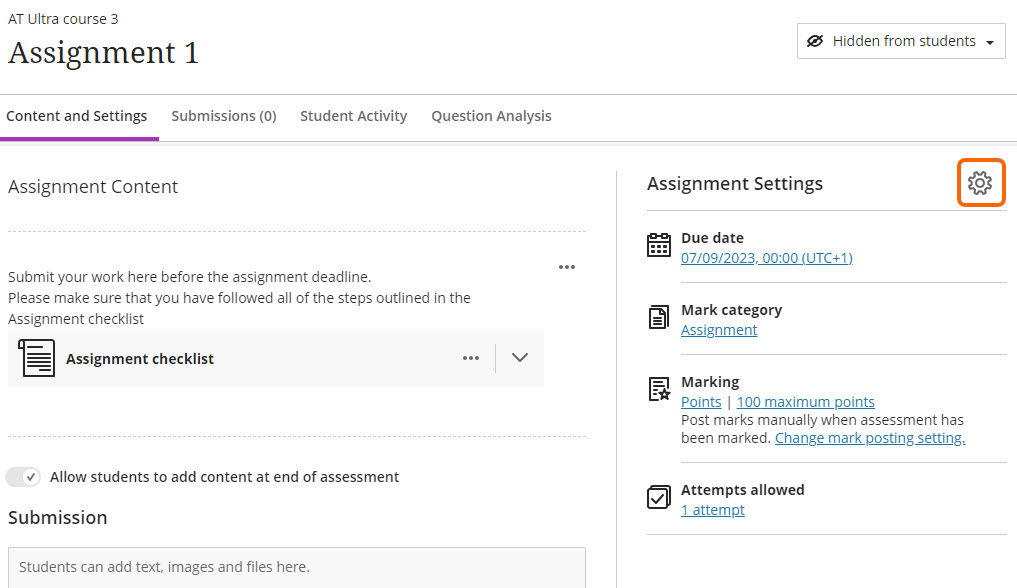Open three-dot menu above instructions text
The image size is (1017, 588).
click(x=567, y=267)
